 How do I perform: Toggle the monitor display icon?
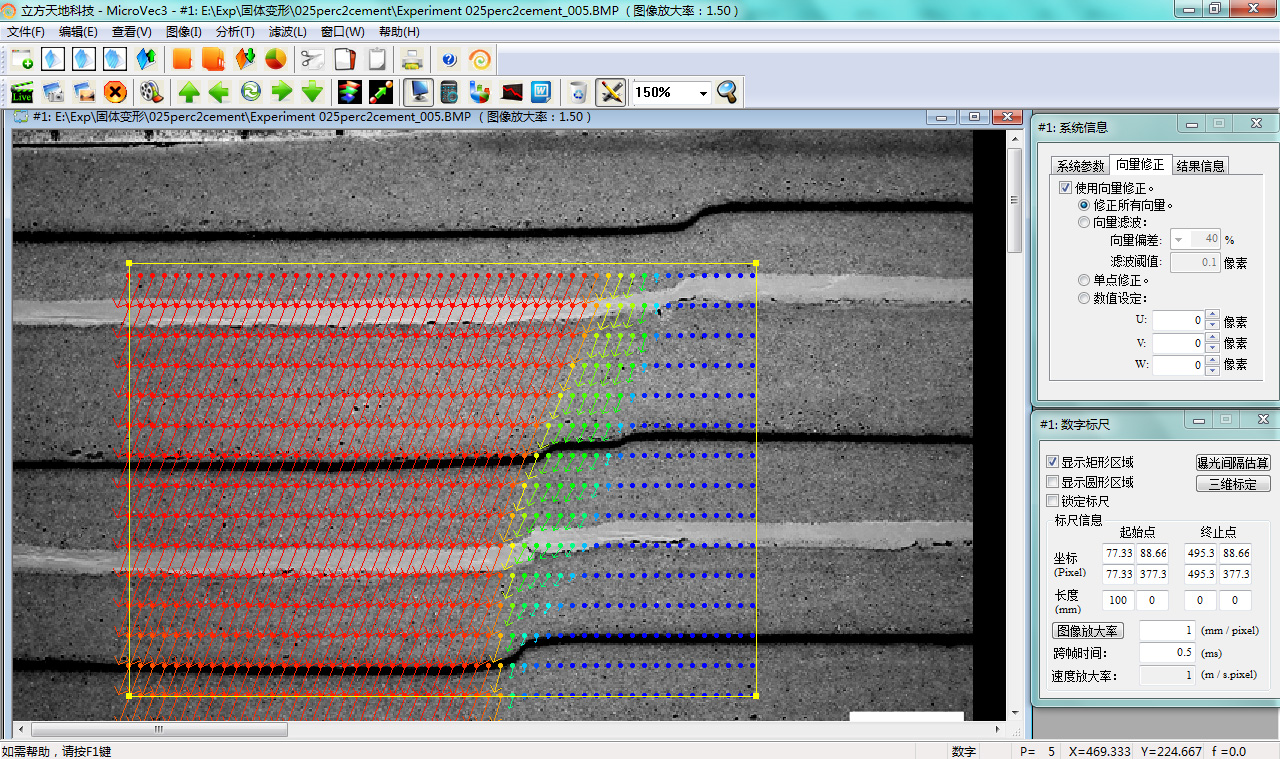pos(418,92)
